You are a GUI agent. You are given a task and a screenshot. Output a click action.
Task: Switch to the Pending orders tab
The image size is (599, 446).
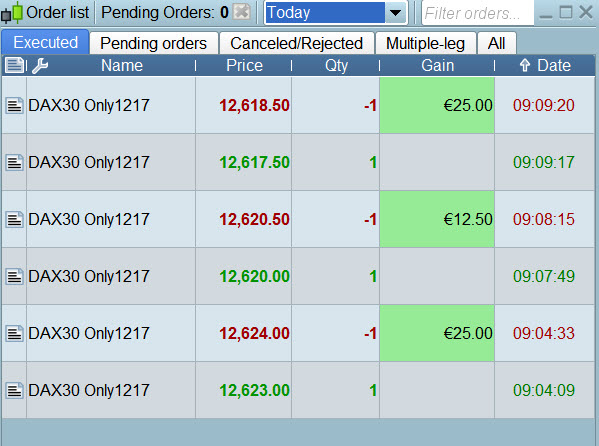point(154,43)
